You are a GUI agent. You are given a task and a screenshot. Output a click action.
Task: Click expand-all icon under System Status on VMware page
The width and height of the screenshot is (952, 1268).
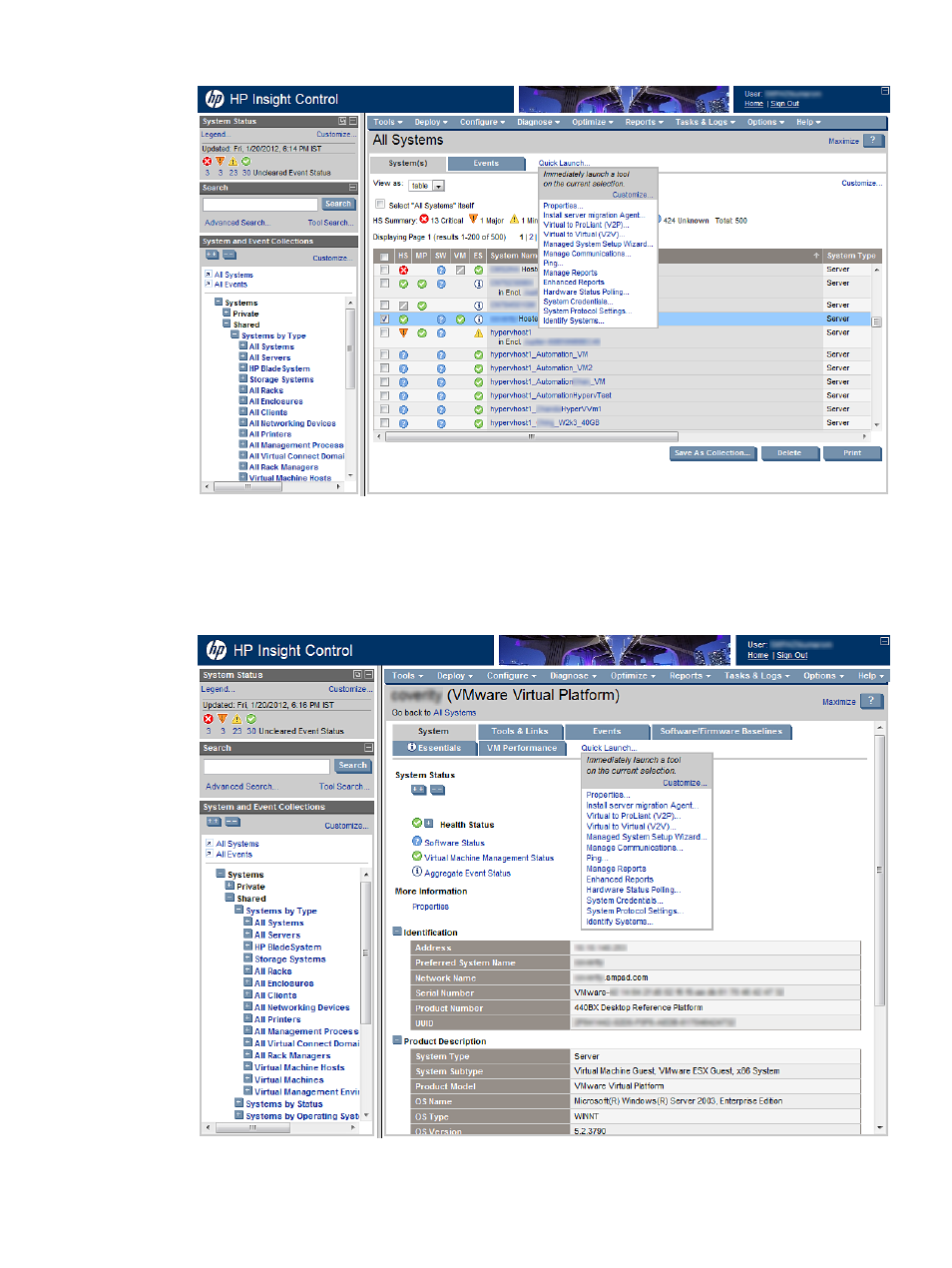(419, 790)
